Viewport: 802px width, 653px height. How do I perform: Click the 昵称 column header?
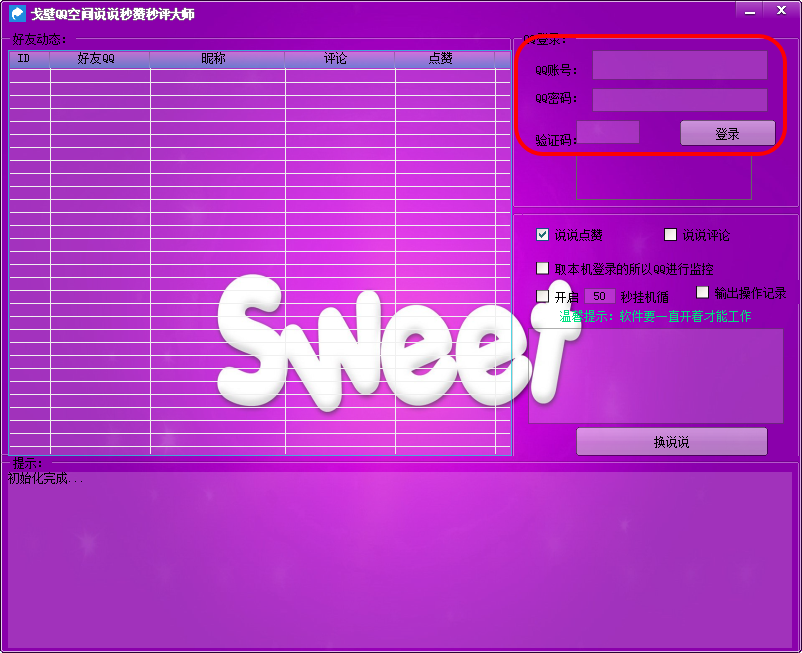click(217, 59)
